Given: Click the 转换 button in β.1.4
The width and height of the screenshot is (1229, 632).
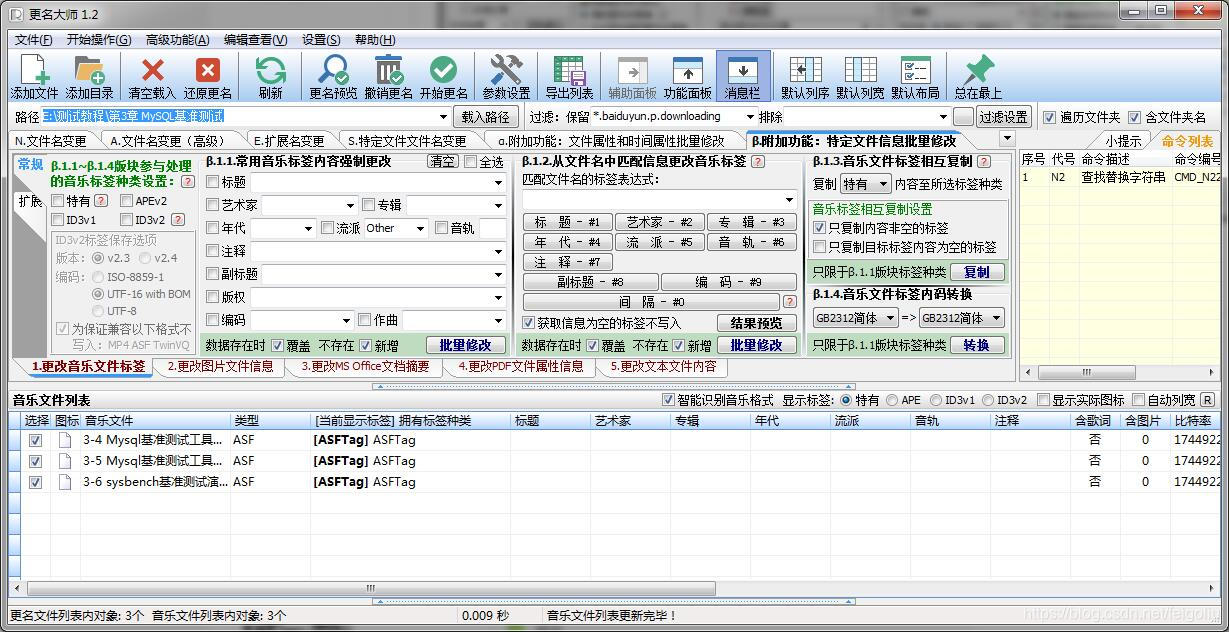Looking at the screenshot, I should 977,345.
